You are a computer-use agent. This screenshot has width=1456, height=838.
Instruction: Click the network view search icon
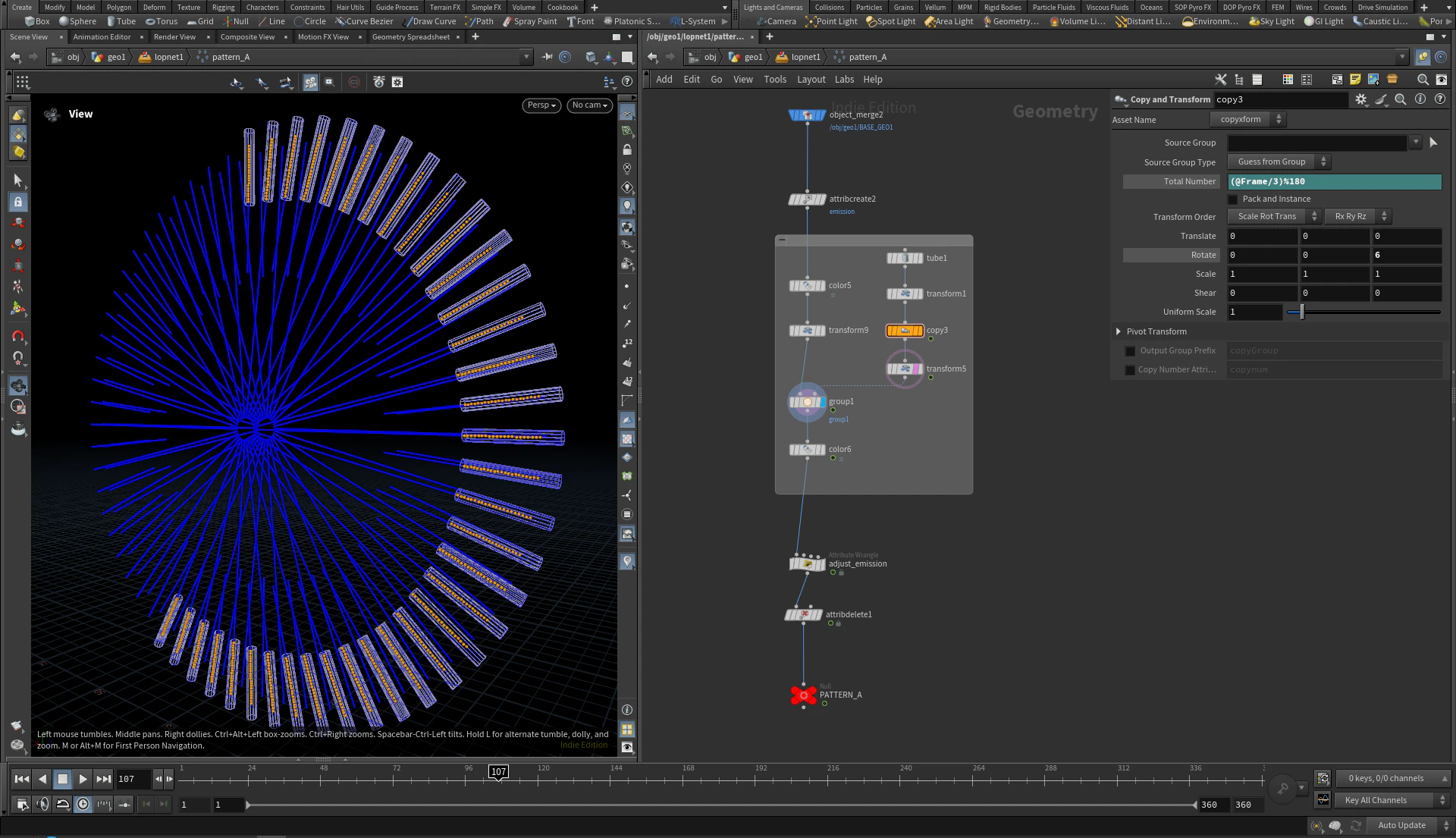coord(1423,80)
